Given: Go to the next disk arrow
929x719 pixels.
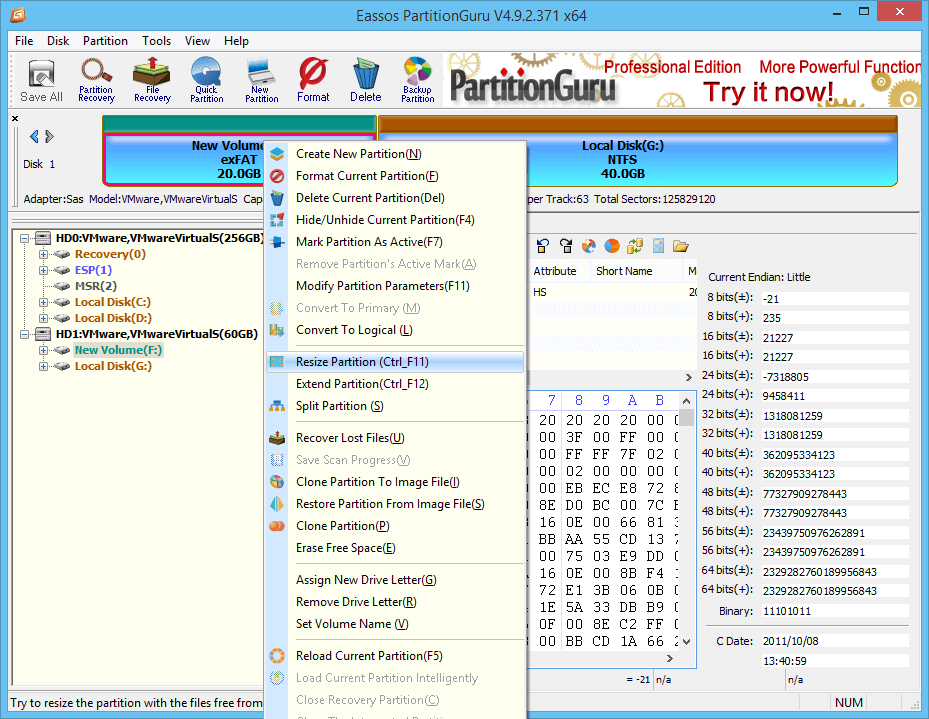Looking at the screenshot, I should pos(50,137).
